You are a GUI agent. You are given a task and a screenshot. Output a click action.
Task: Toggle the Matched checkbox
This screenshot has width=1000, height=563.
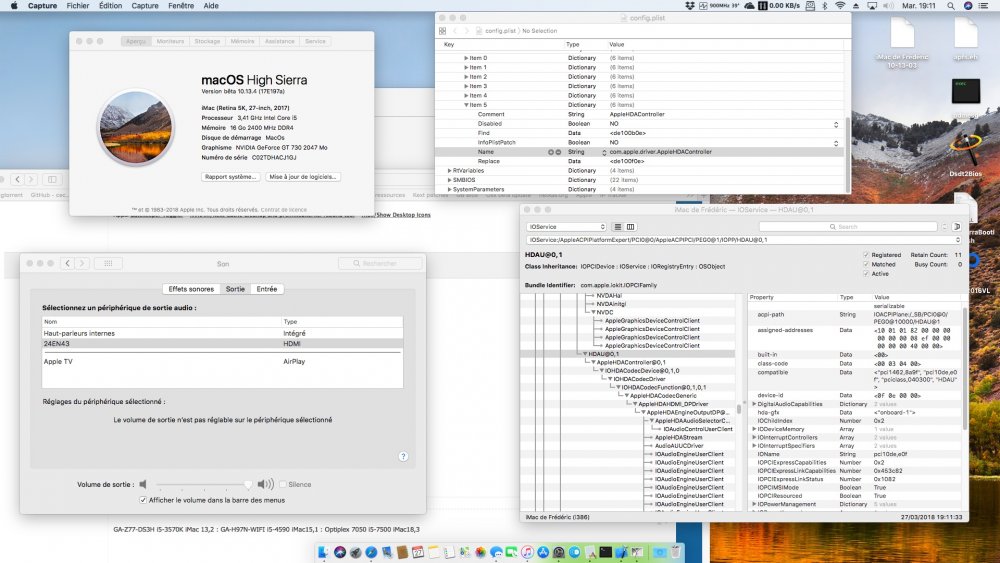click(866, 264)
